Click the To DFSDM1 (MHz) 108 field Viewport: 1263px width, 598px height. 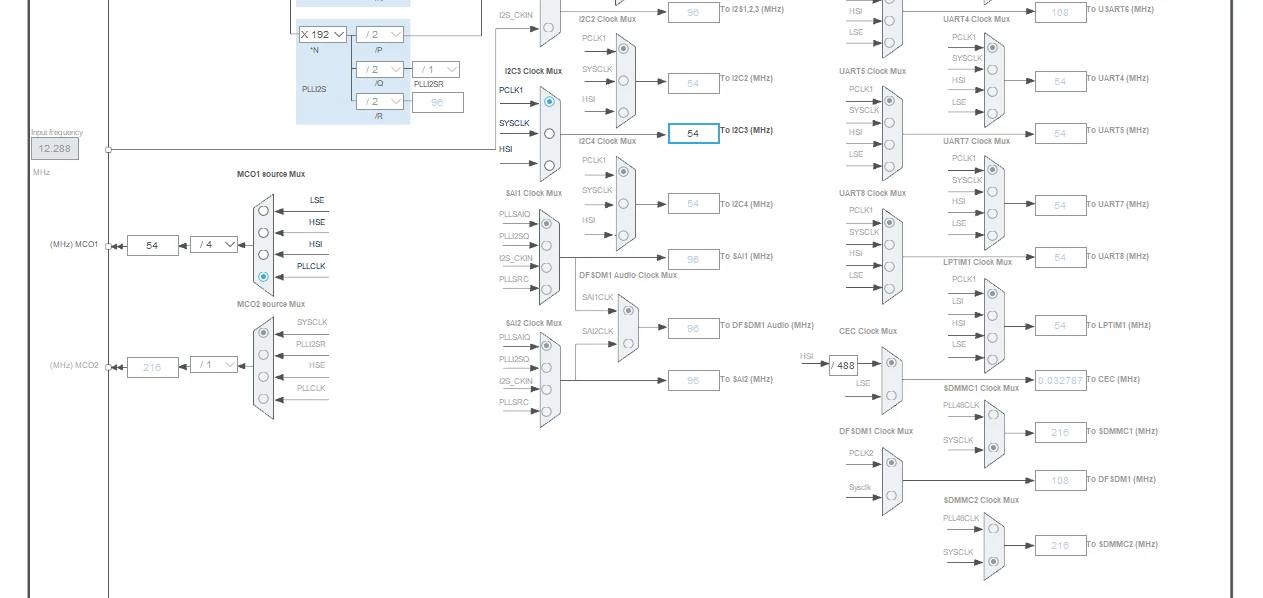(1061, 480)
